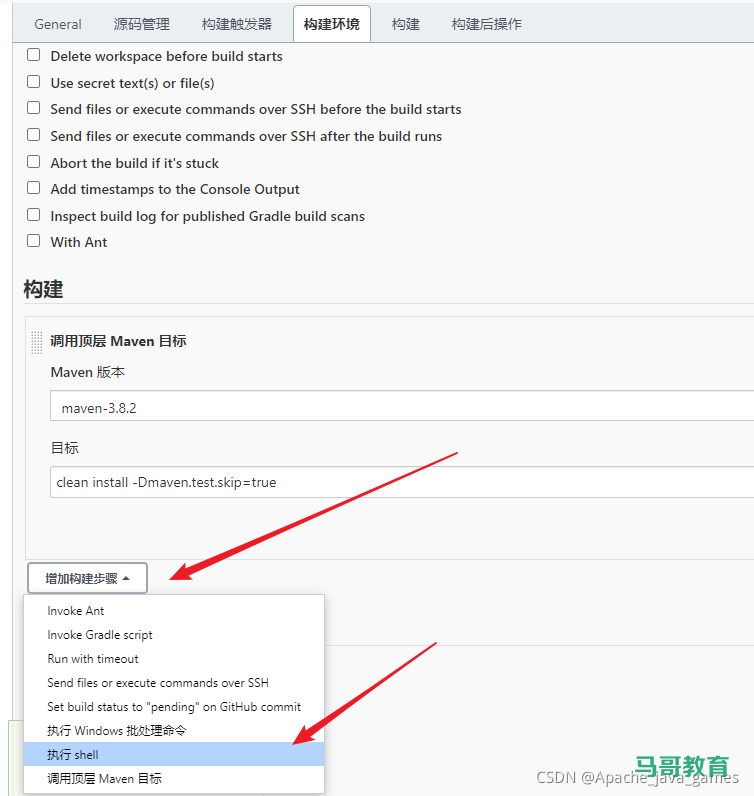Click the 目标 field with clean install

(x=402, y=482)
